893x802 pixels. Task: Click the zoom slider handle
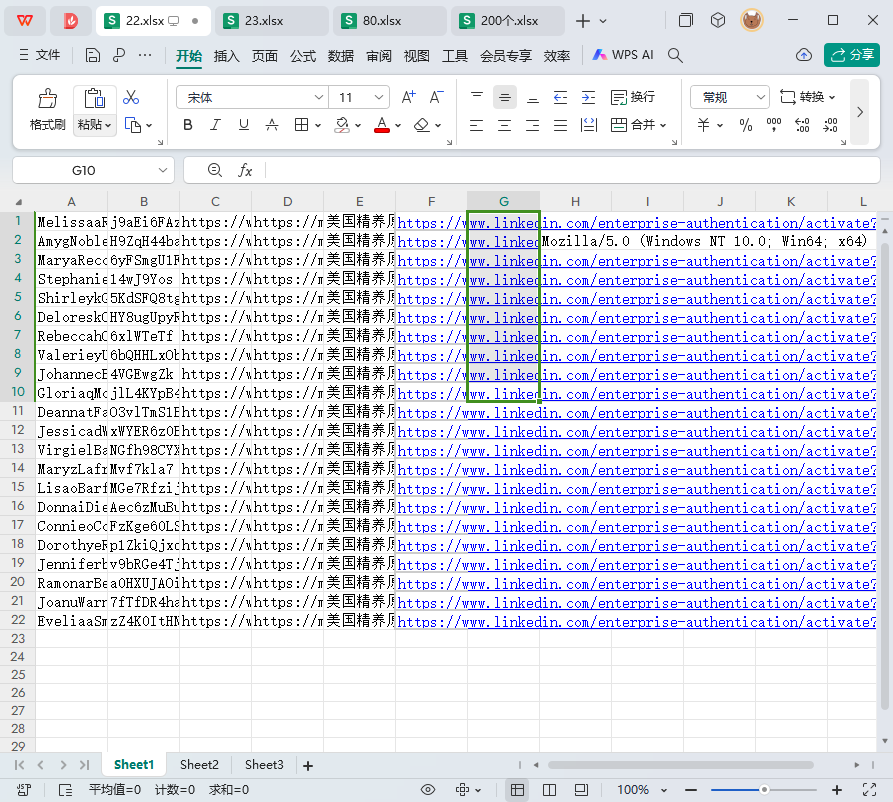764,790
